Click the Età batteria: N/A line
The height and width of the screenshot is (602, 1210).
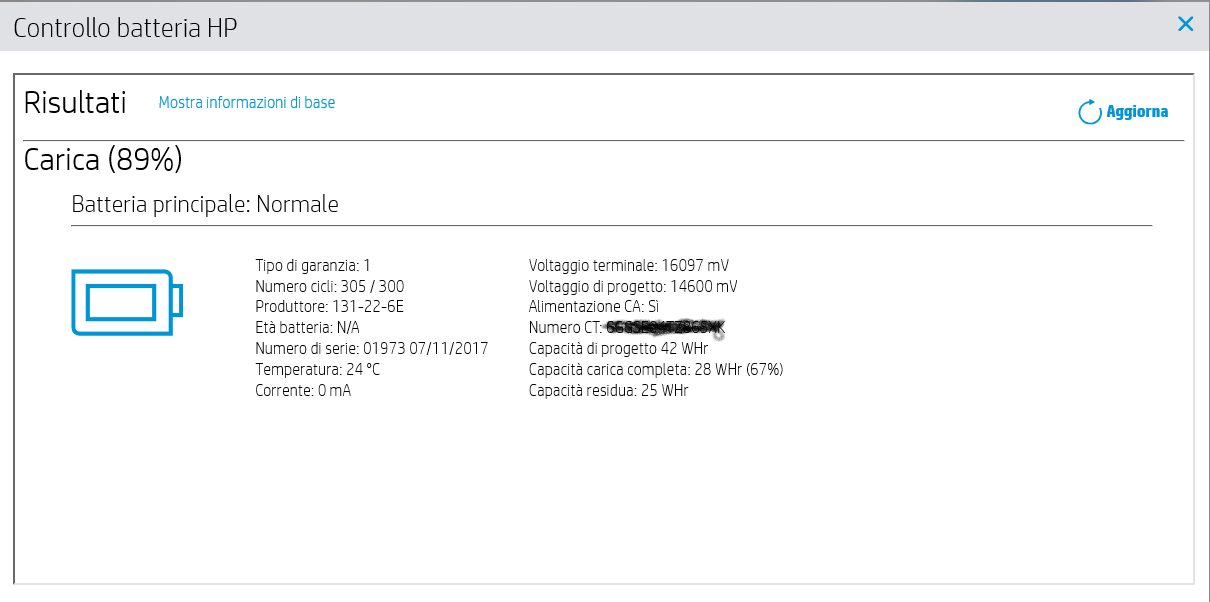point(308,328)
